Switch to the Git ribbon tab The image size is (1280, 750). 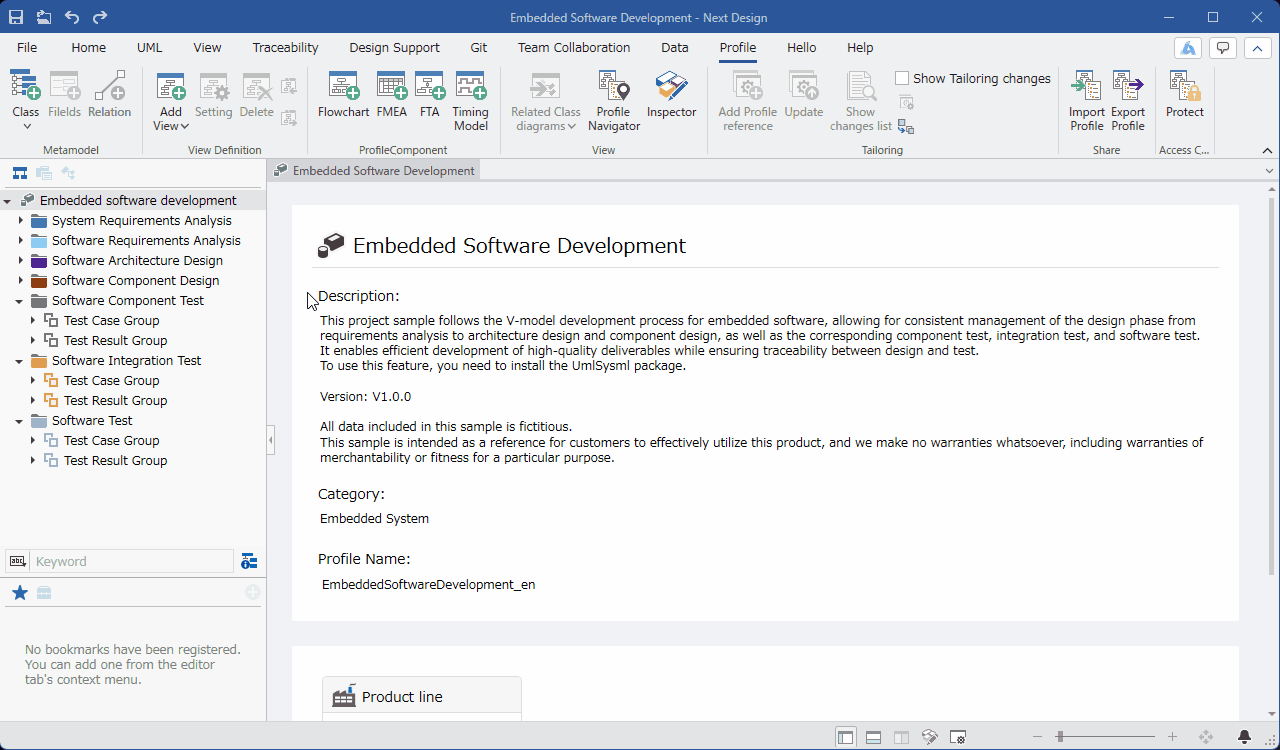(x=479, y=48)
